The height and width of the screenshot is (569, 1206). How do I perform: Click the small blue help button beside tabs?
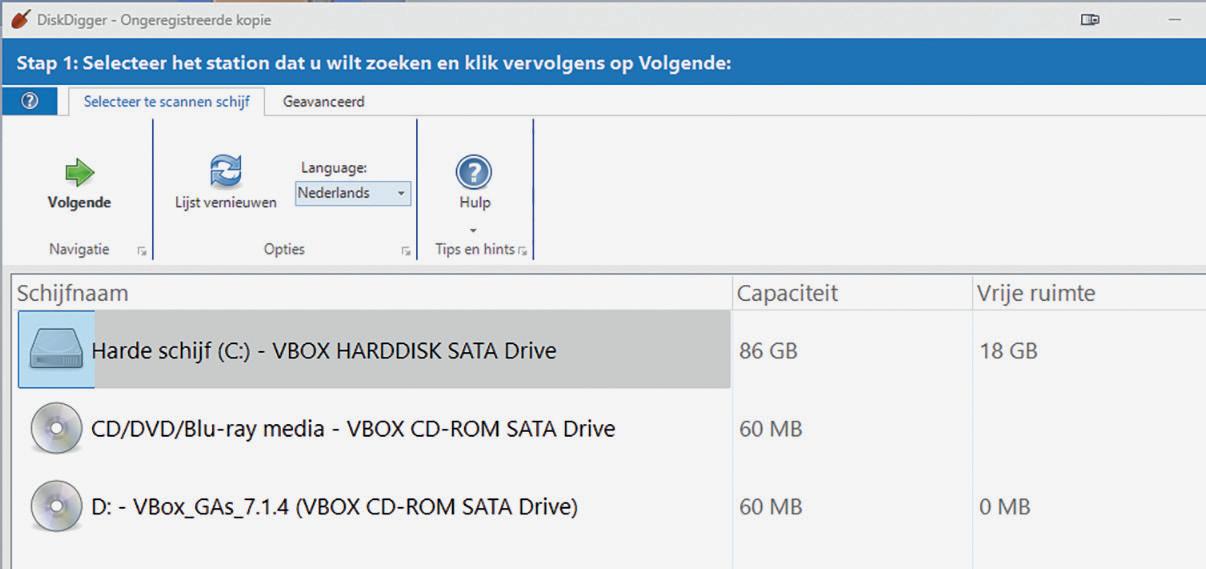pos(30,101)
